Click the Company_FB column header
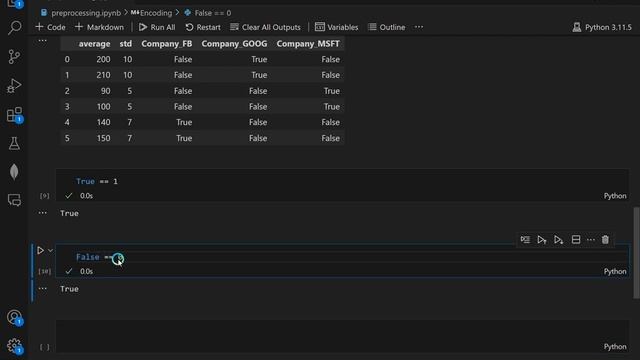 coord(167,44)
